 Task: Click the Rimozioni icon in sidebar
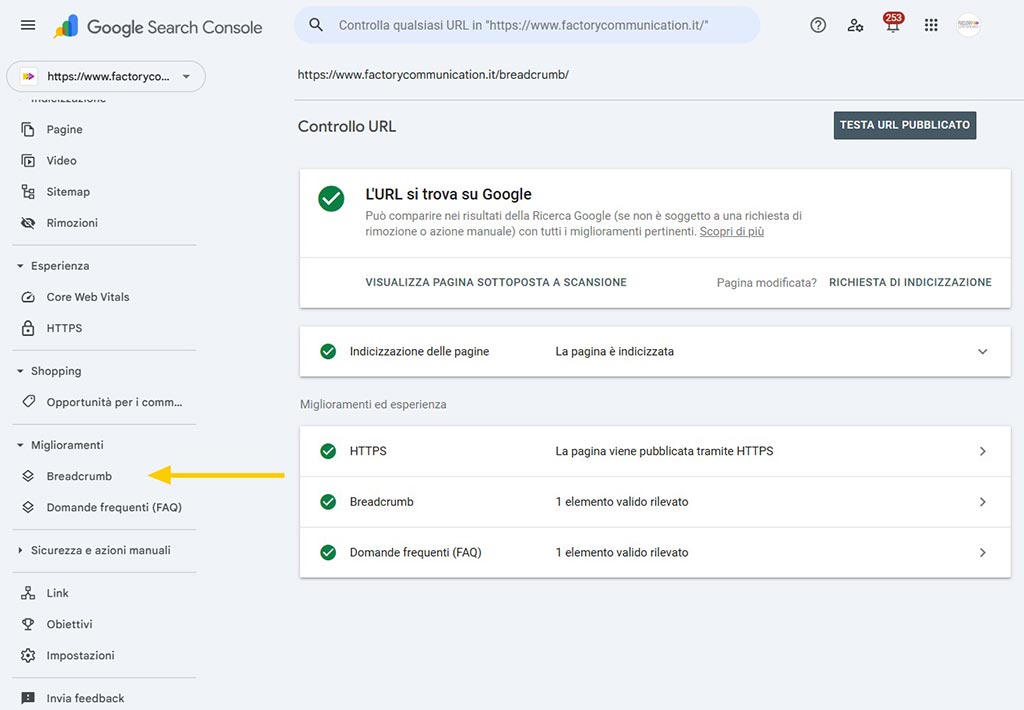(28, 223)
